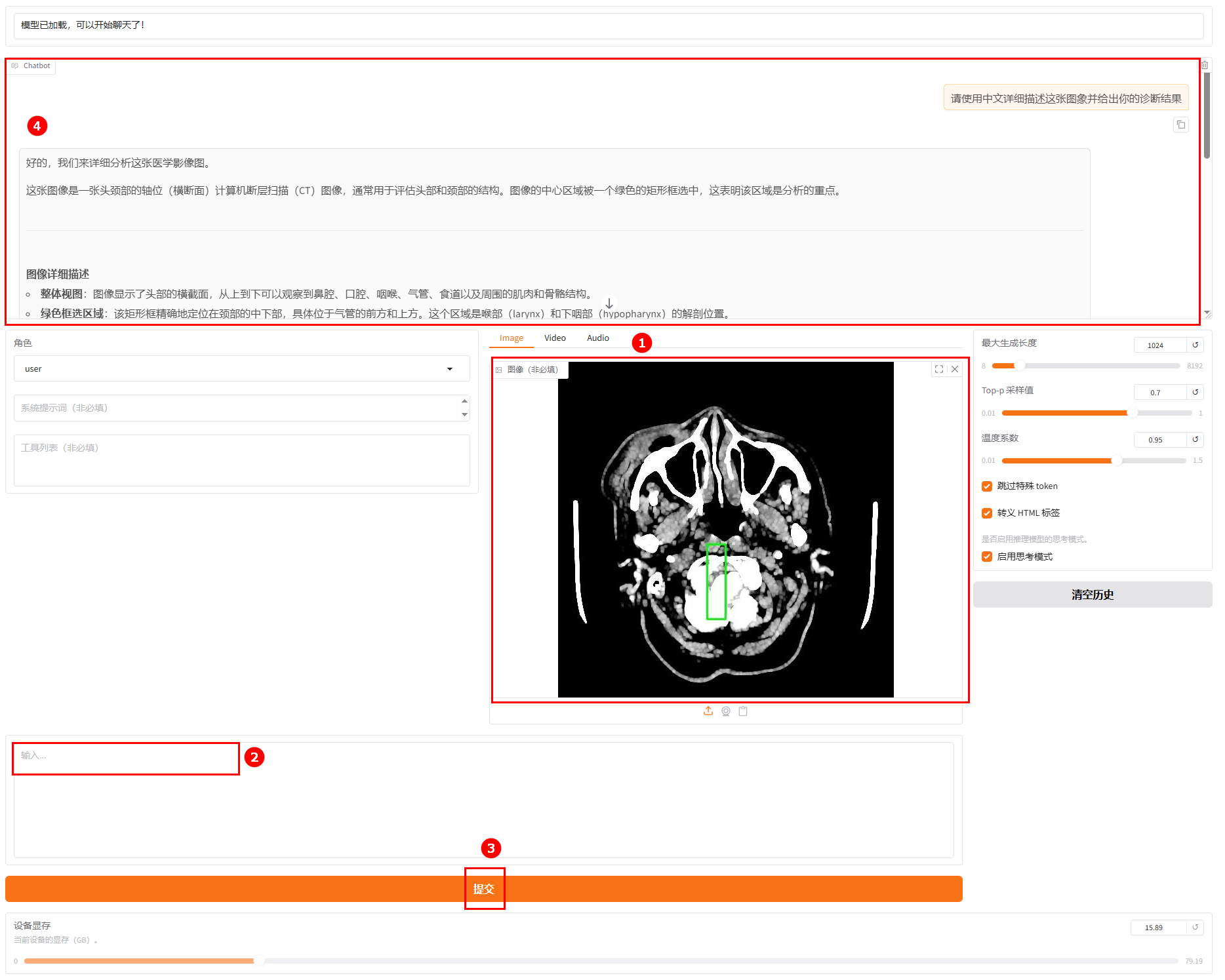This screenshot has width=1225, height=980.
Task: Toggle the 转义 HTML 标签 checkbox
Action: pyautogui.click(x=987, y=513)
